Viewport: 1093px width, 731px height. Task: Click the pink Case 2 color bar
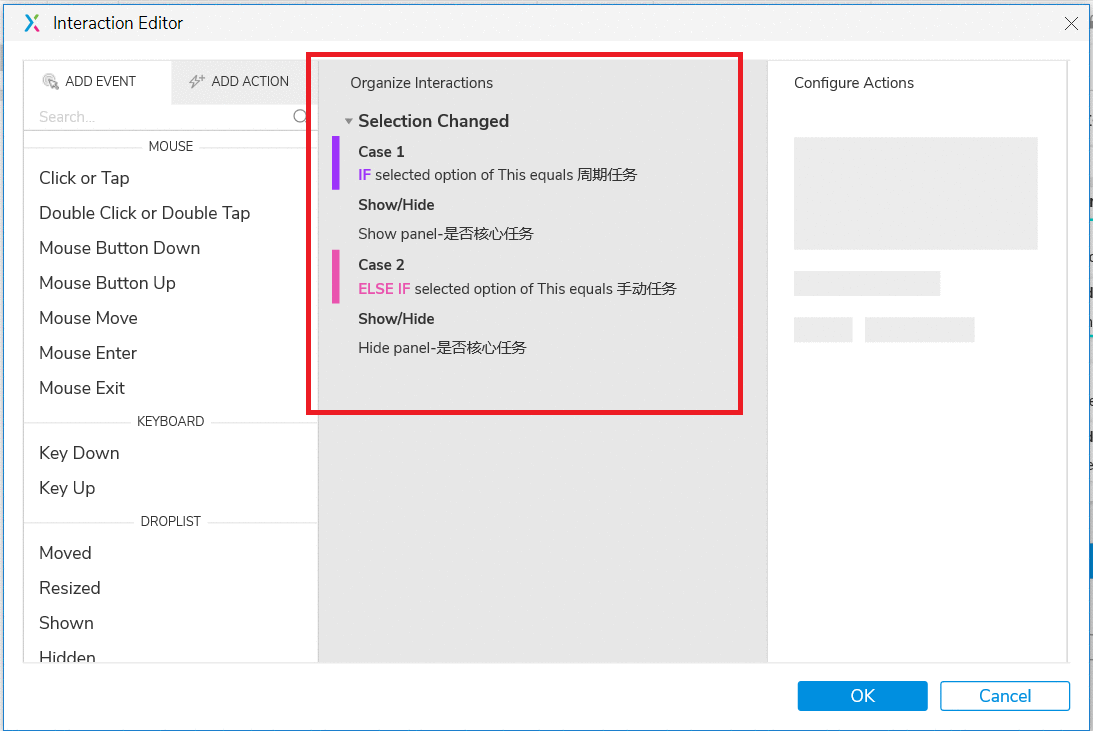(336, 277)
